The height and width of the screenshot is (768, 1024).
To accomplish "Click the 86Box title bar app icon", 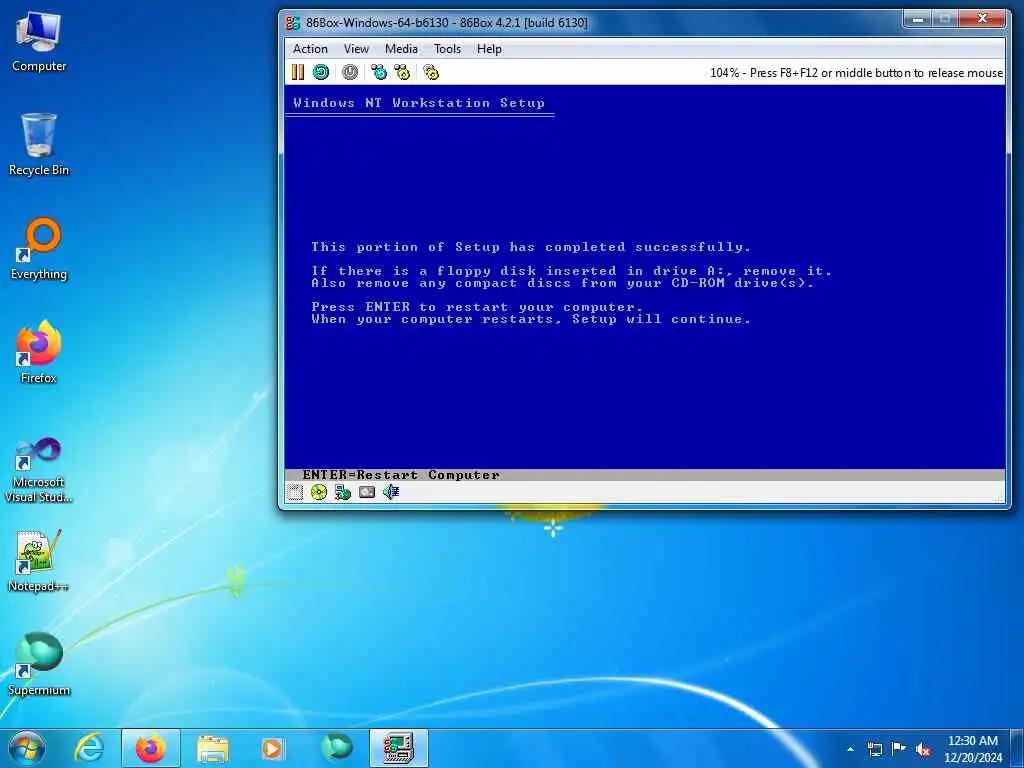I will point(293,23).
